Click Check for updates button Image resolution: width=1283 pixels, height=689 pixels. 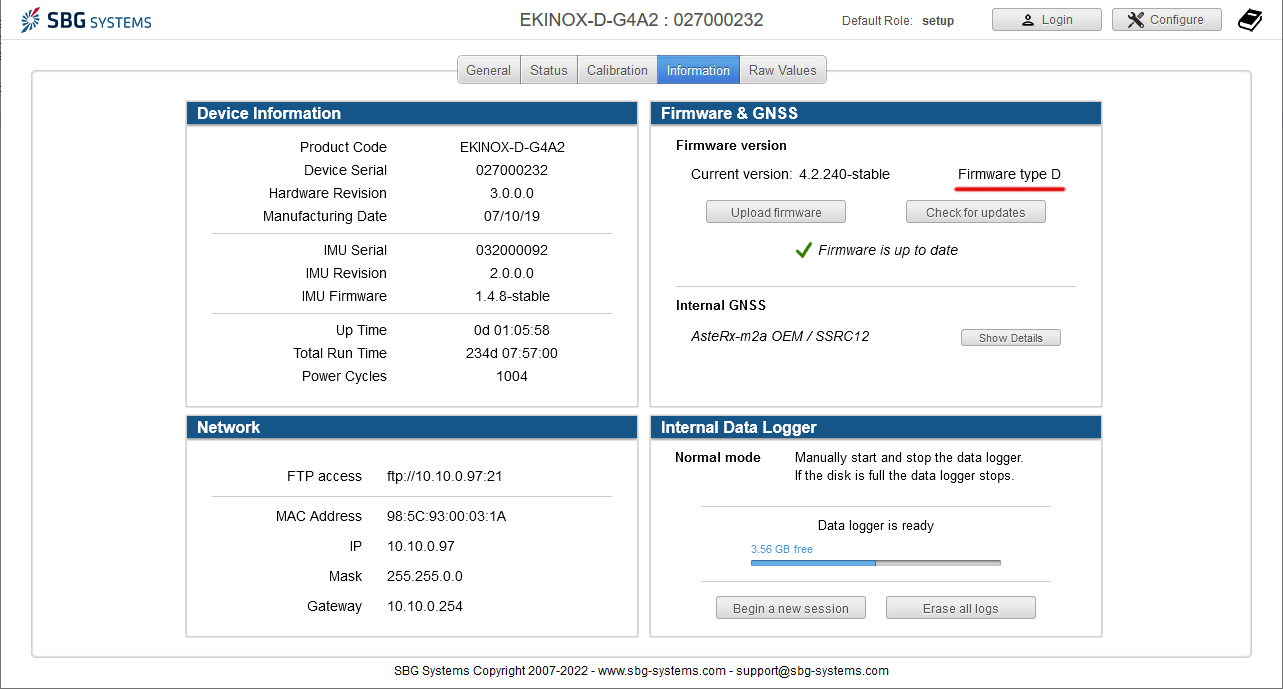coord(975,212)
